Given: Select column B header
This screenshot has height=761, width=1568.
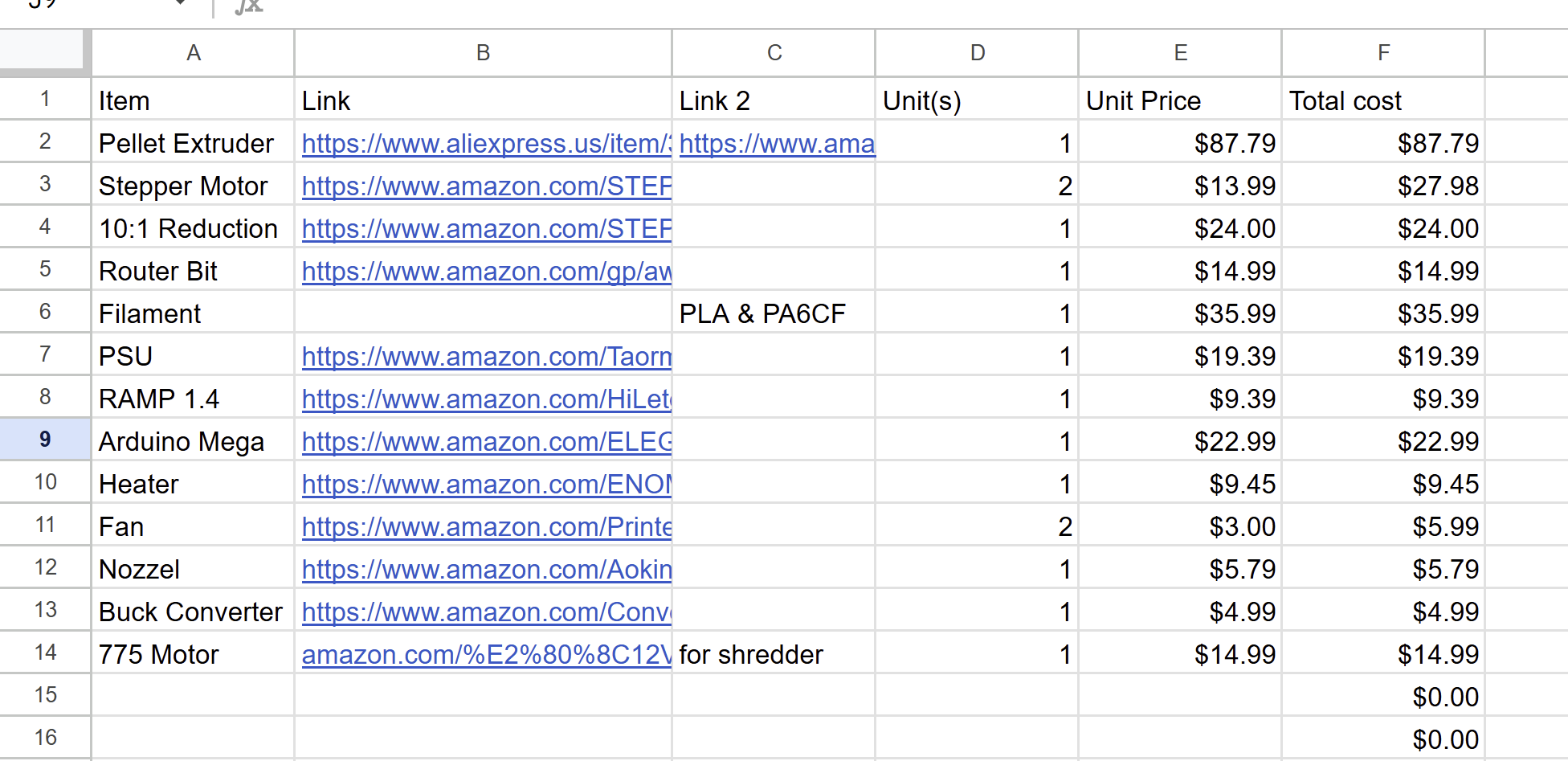Looking at the screenshot, I should [483, 53].
